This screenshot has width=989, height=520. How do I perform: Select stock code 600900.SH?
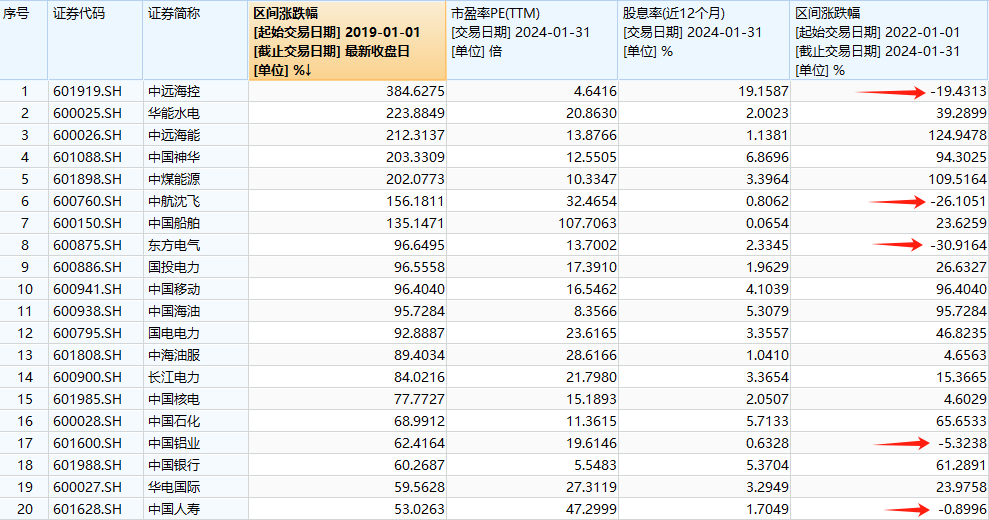(87, 377)
